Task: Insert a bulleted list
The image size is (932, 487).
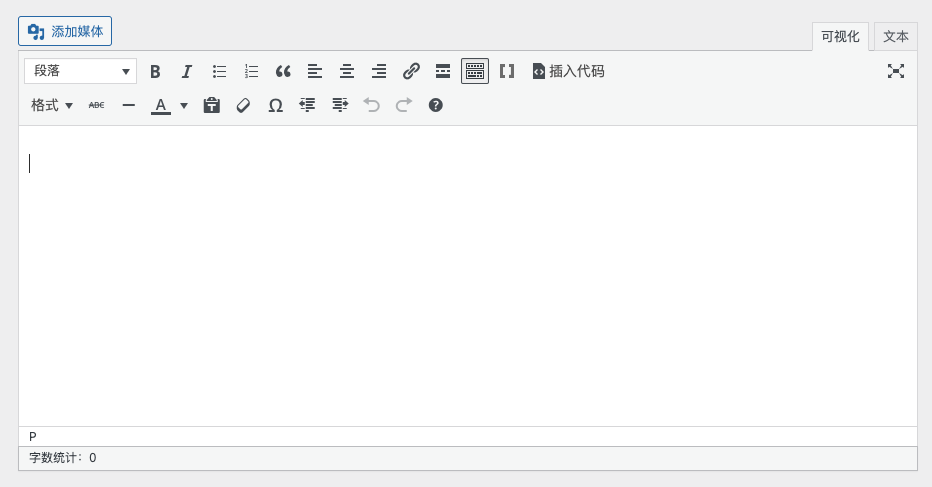Action: 219,71
